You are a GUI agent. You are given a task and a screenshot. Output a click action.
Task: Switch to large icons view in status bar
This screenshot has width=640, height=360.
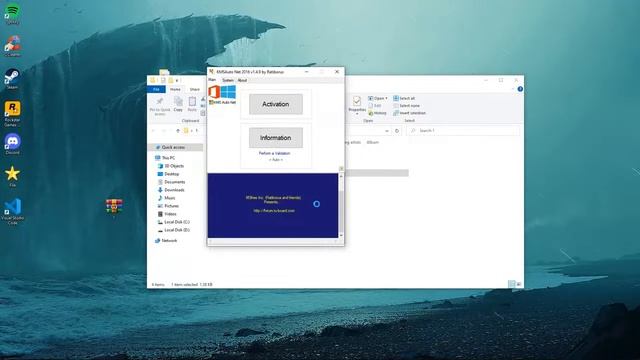519,284
